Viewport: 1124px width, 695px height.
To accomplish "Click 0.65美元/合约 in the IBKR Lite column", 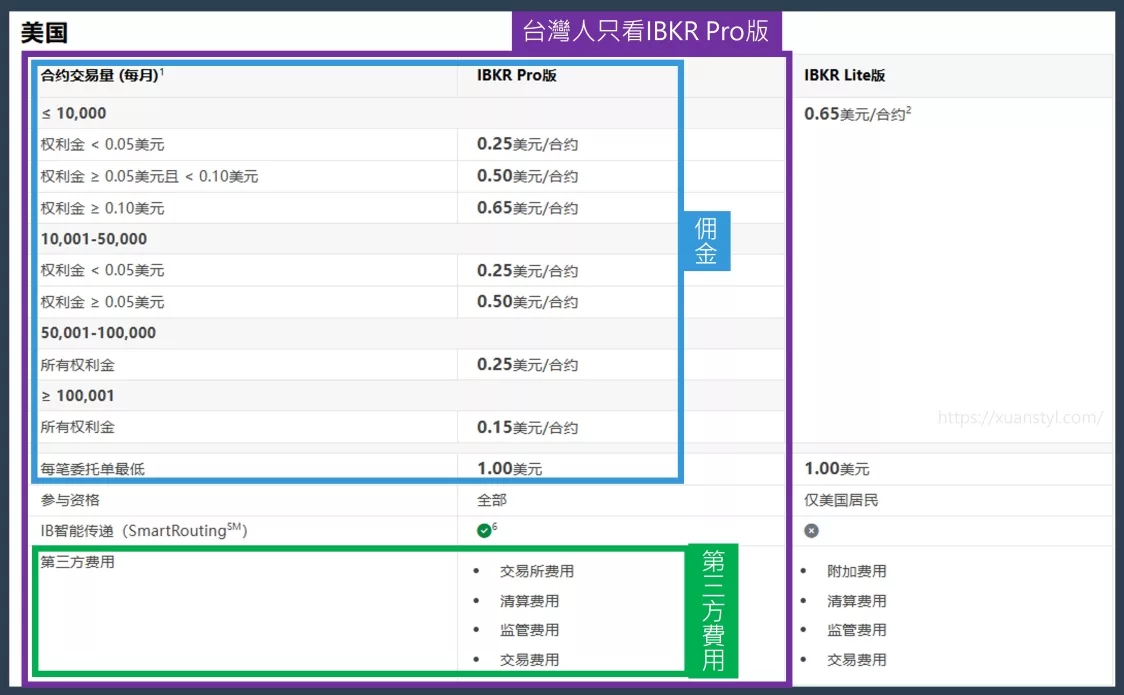I will point(854,114).
